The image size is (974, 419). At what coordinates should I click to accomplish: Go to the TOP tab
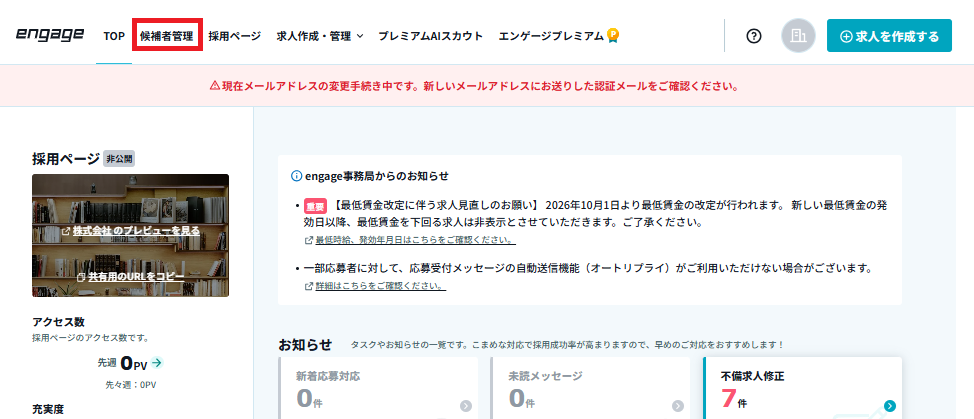pyautogui.click(x=114, y=36)
